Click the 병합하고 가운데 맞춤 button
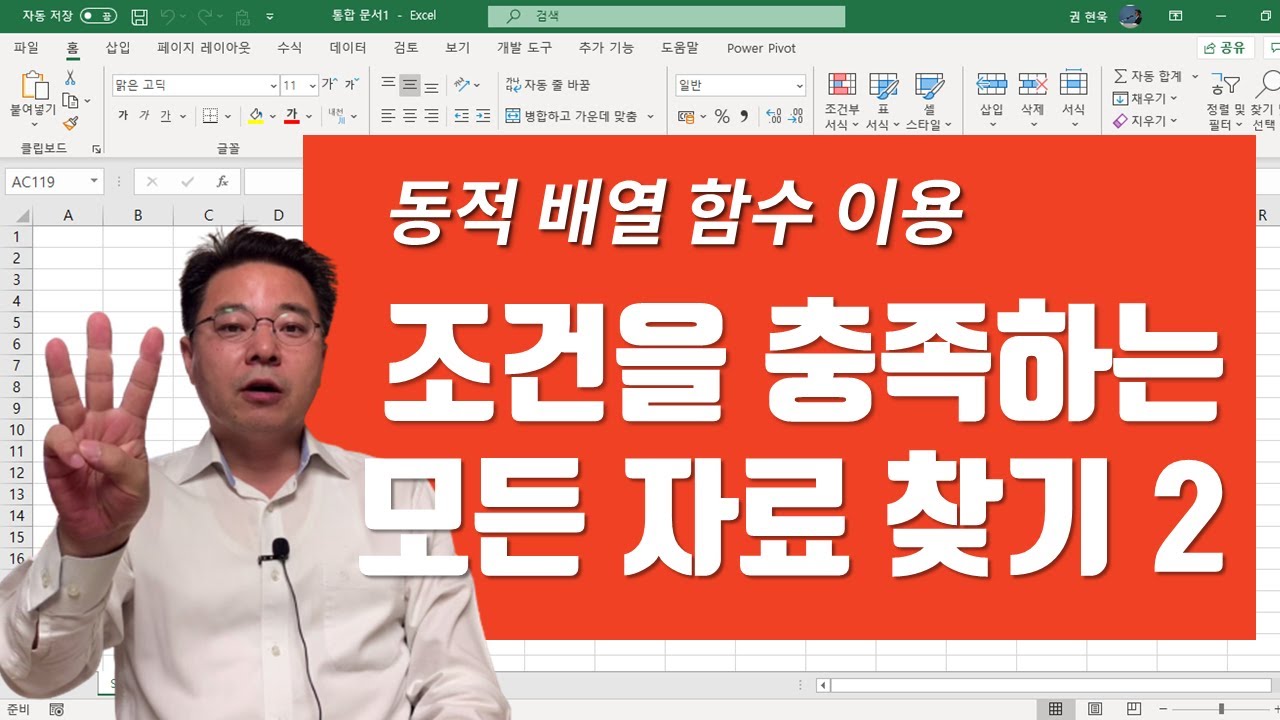1280x720 pixels. click(571, 116)
